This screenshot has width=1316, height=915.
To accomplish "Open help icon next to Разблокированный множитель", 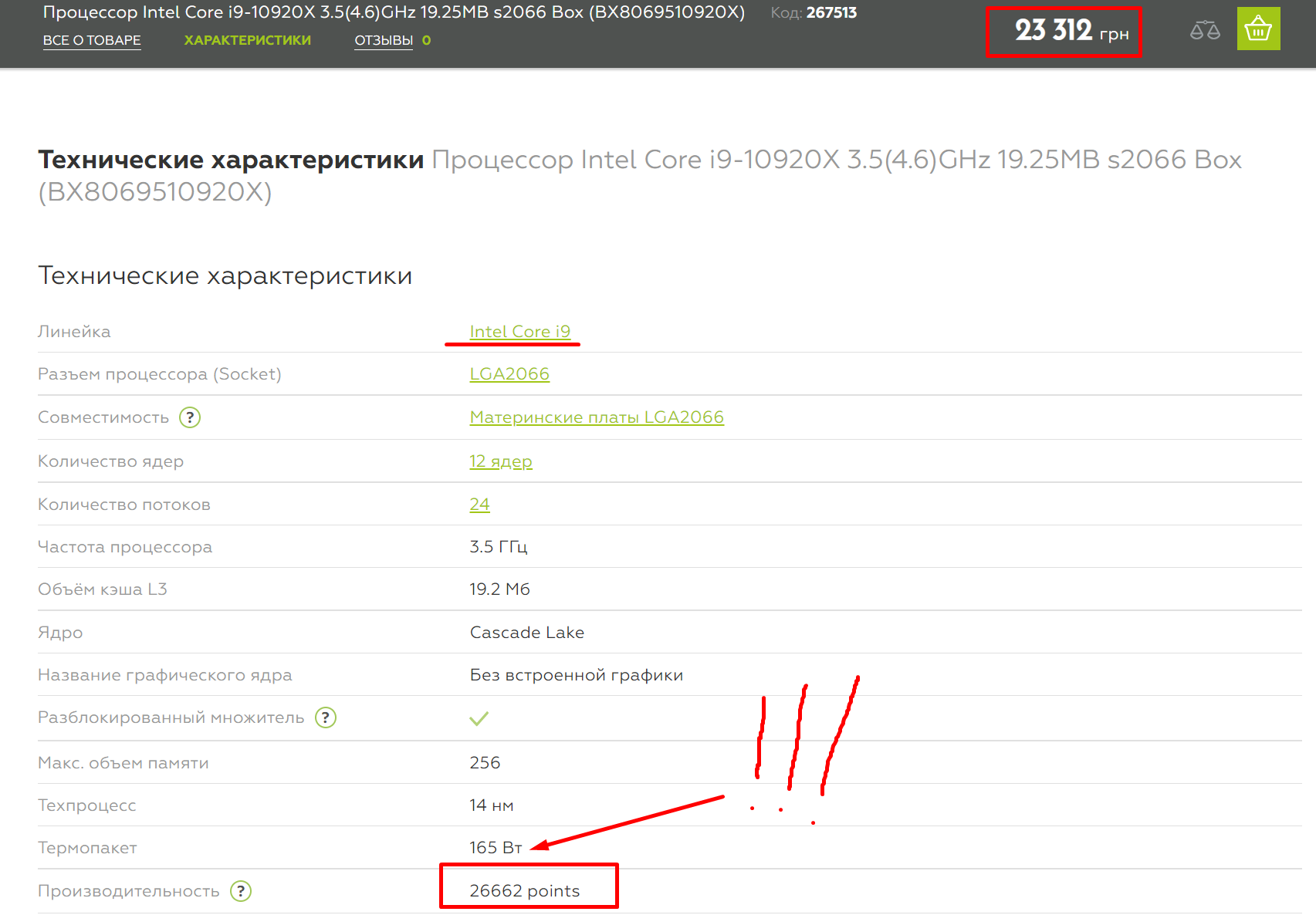I will click(326, 717).
